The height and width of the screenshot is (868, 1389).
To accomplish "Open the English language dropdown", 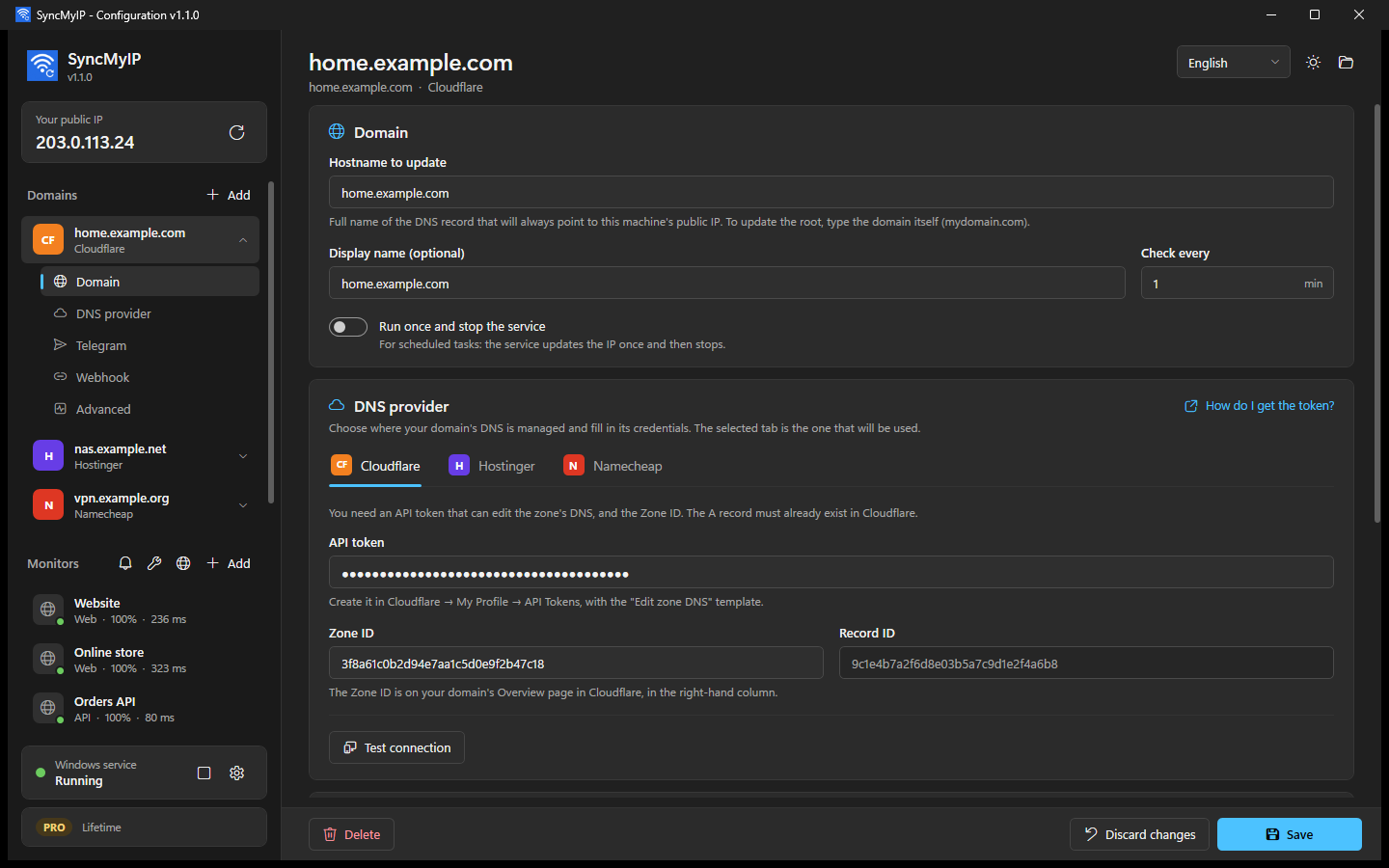I will coord(1233,63).
